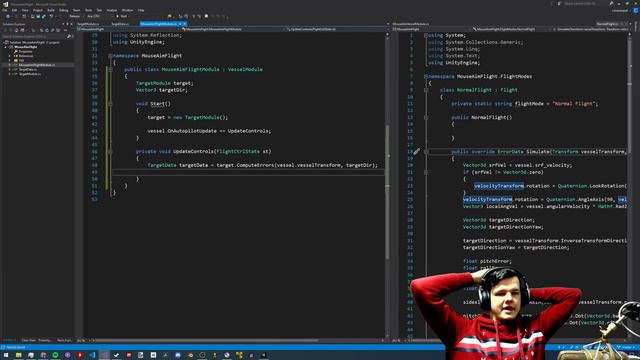
Task: Select TargetData.cs in Solution Explorer
Action: 28,69
